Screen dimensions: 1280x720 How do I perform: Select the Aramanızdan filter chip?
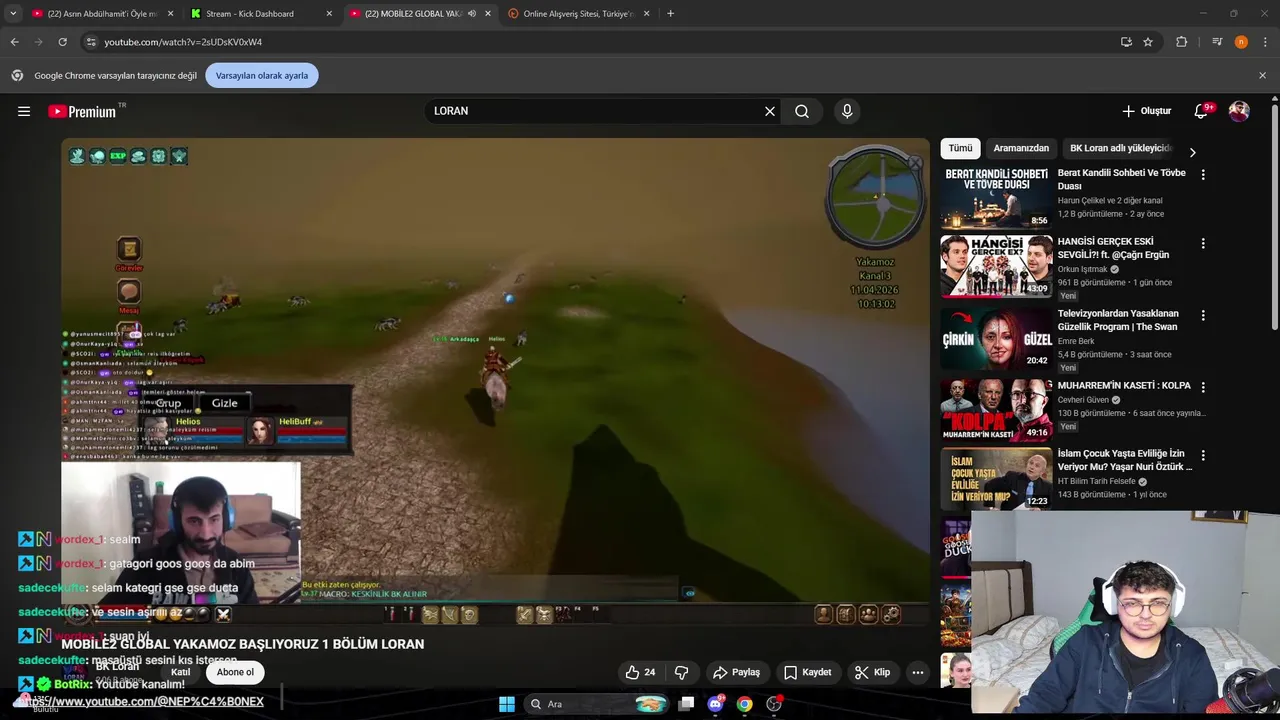tap(1021, 148)
